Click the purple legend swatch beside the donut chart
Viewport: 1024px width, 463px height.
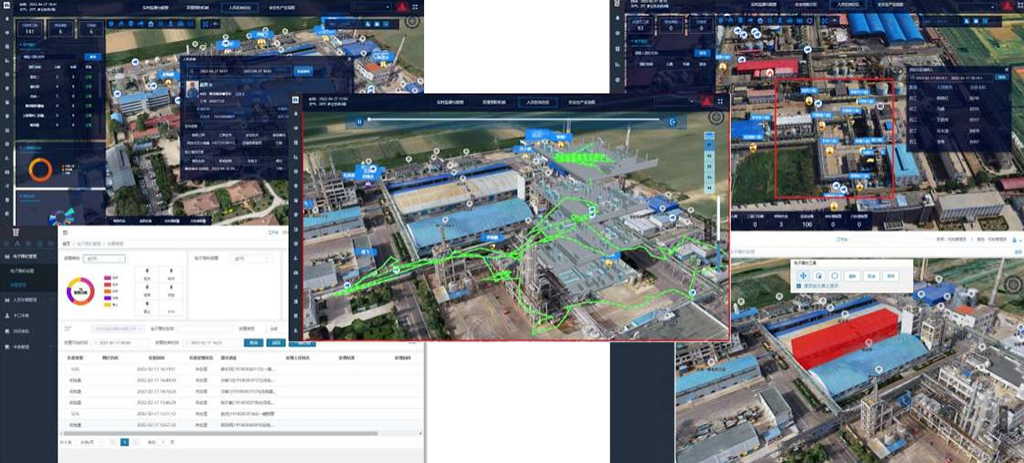tap(108, 298)
